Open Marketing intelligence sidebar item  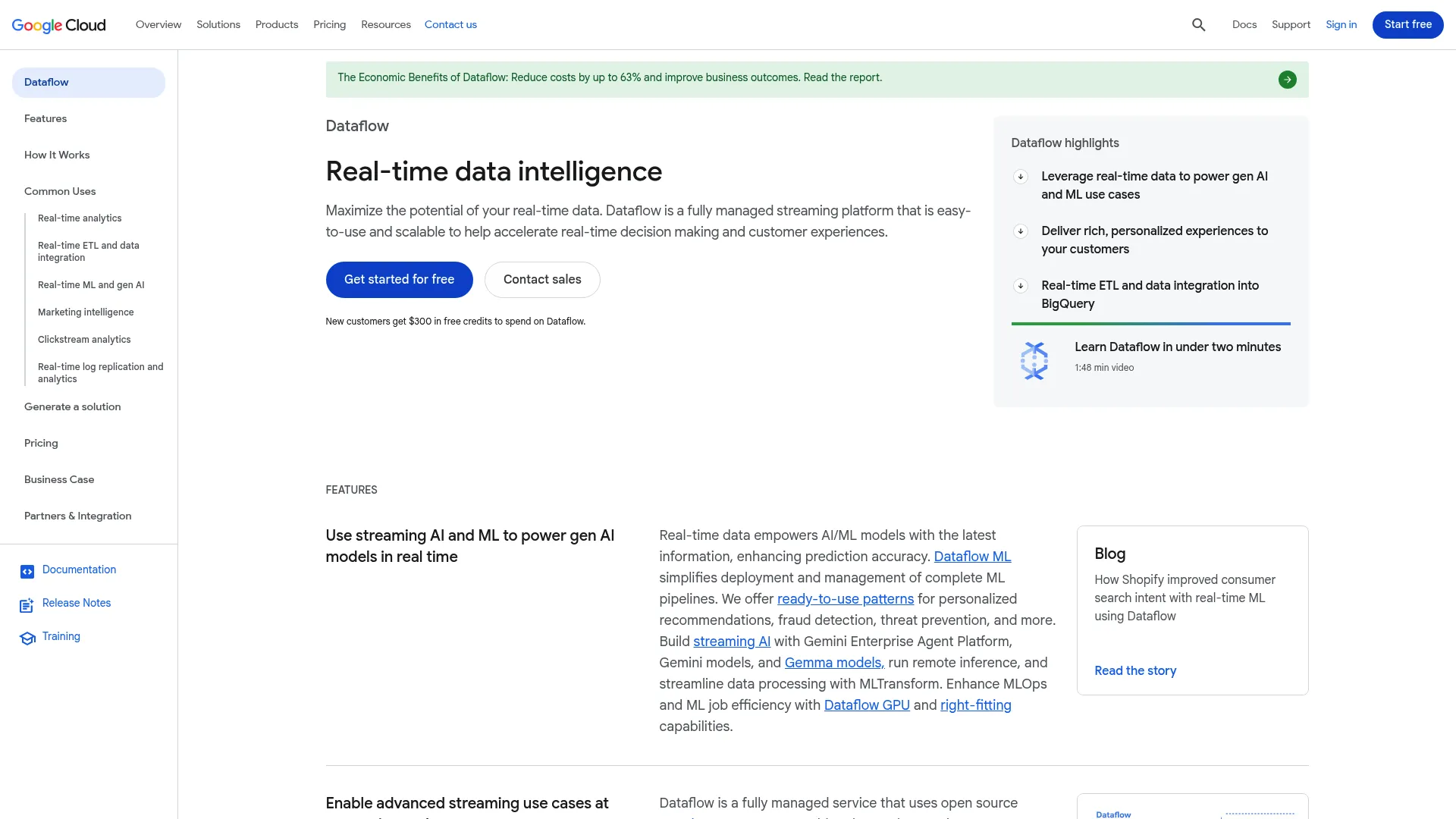pyautogui.click(x=86, y=312)
